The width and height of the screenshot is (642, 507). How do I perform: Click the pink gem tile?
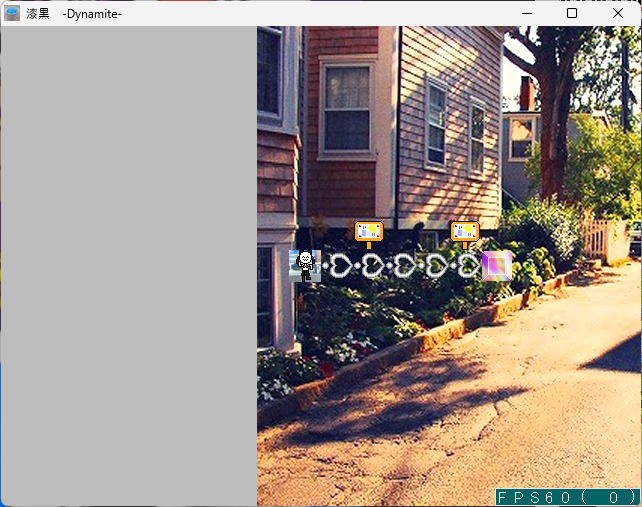coord(497,266)
